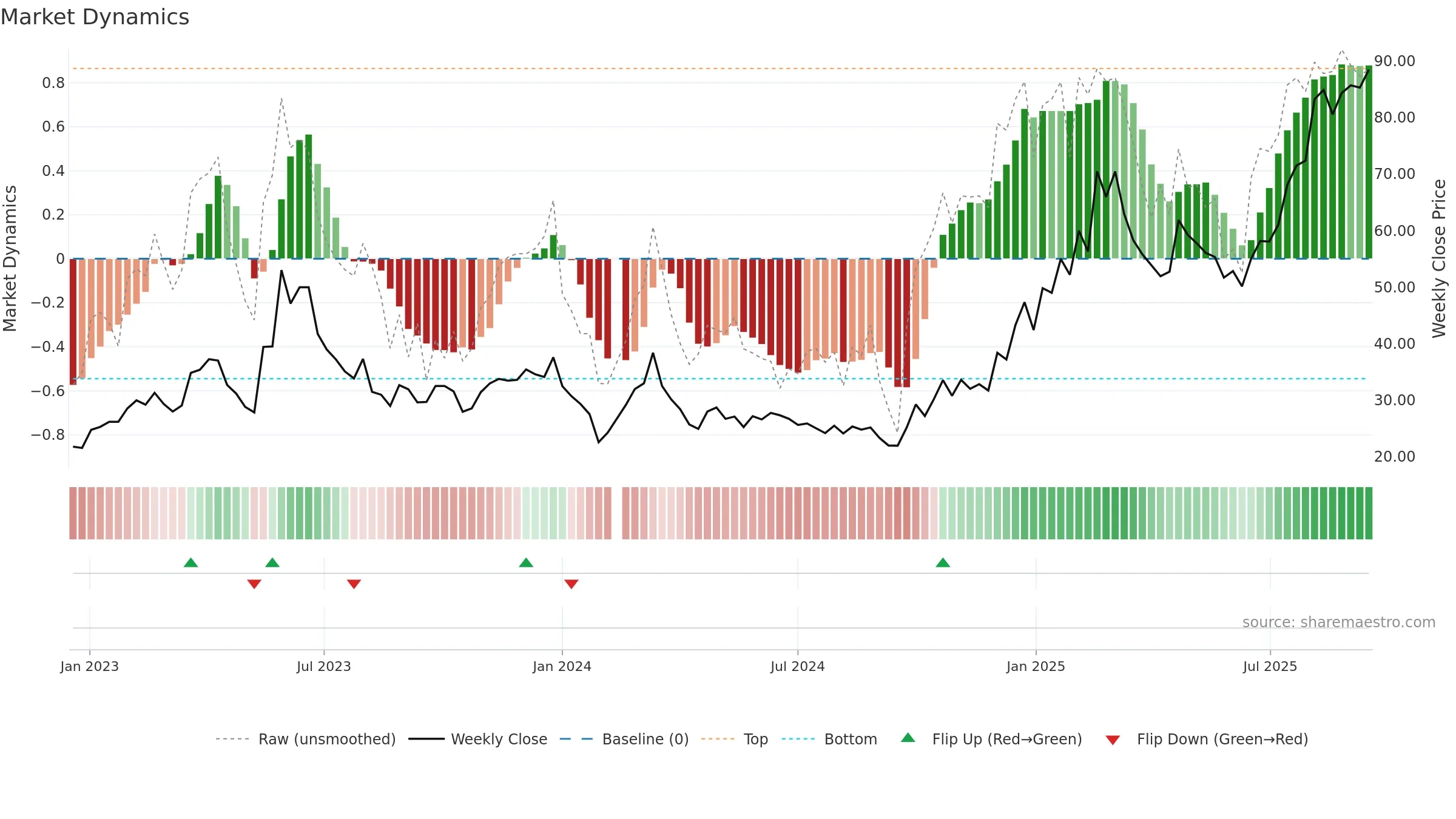Click the 0.8 left axis label
This screenshot has height=819, width=1456.
(53, 83)
